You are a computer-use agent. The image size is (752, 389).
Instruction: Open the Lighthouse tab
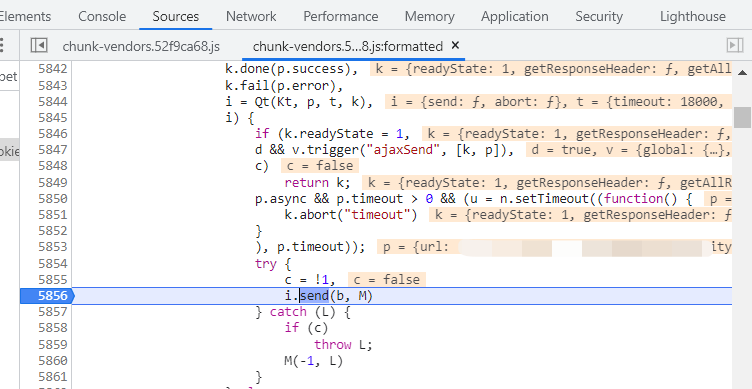[x=693, y=16]
